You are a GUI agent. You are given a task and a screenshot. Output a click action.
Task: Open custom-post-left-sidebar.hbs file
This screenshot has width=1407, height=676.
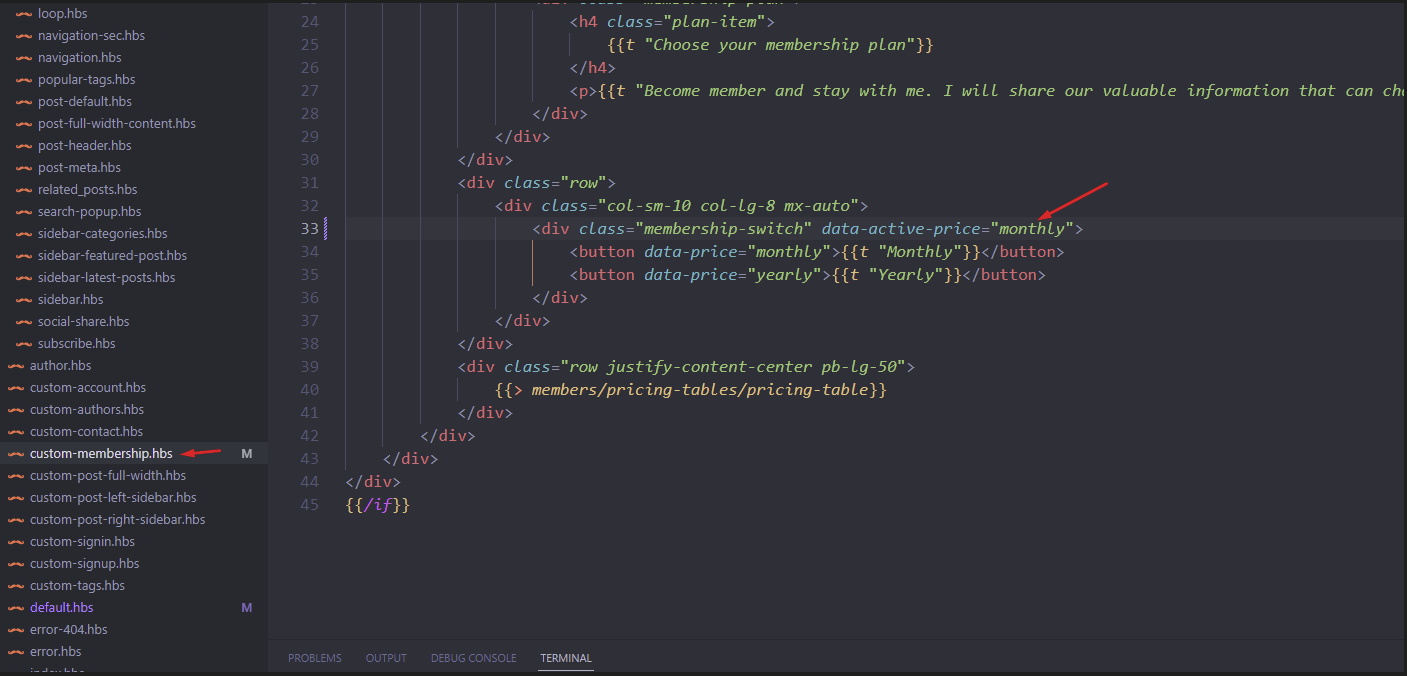coord(113,497)
